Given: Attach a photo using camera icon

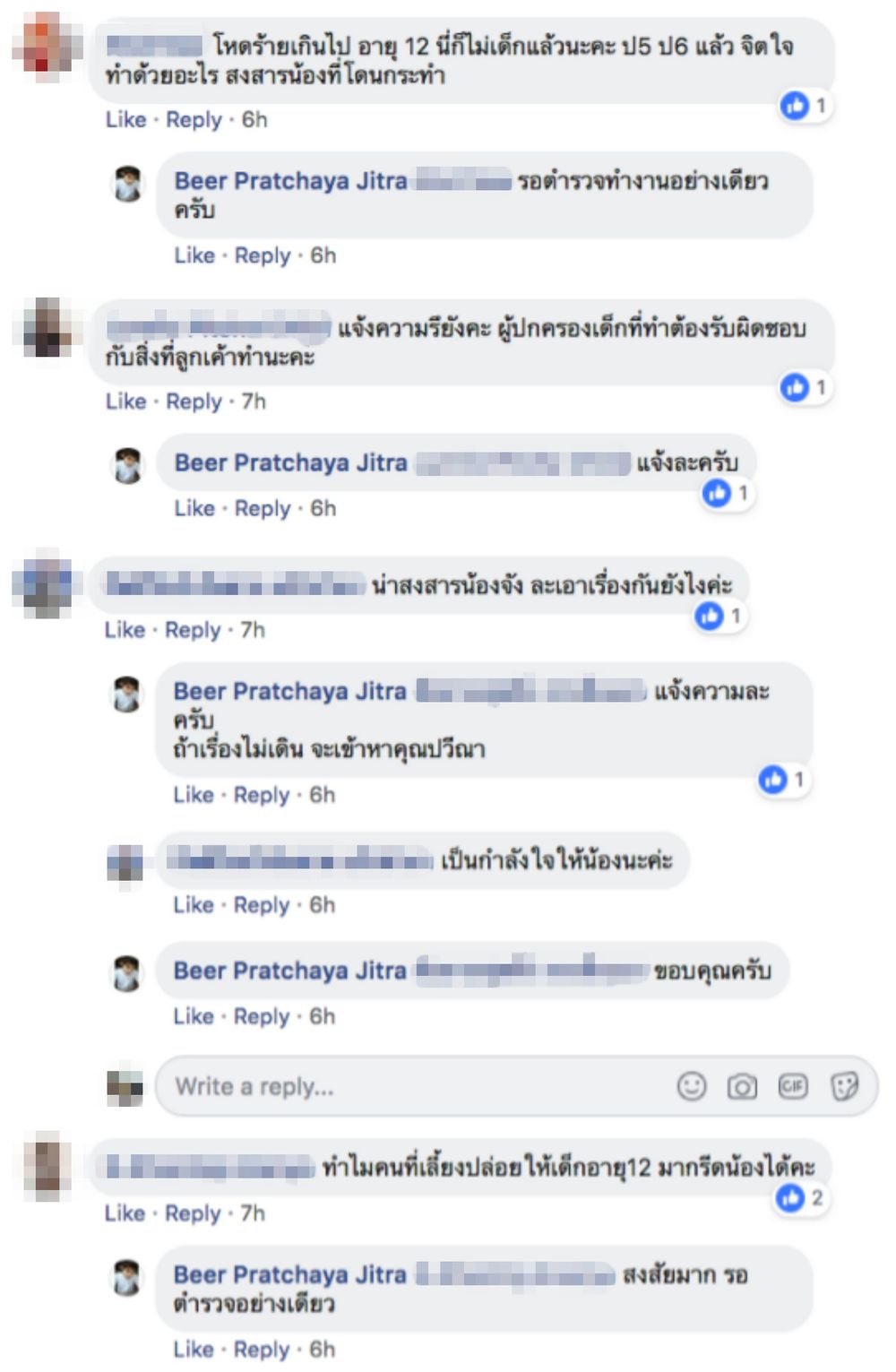Looking at the screenshot, I should click(742, 1087).
